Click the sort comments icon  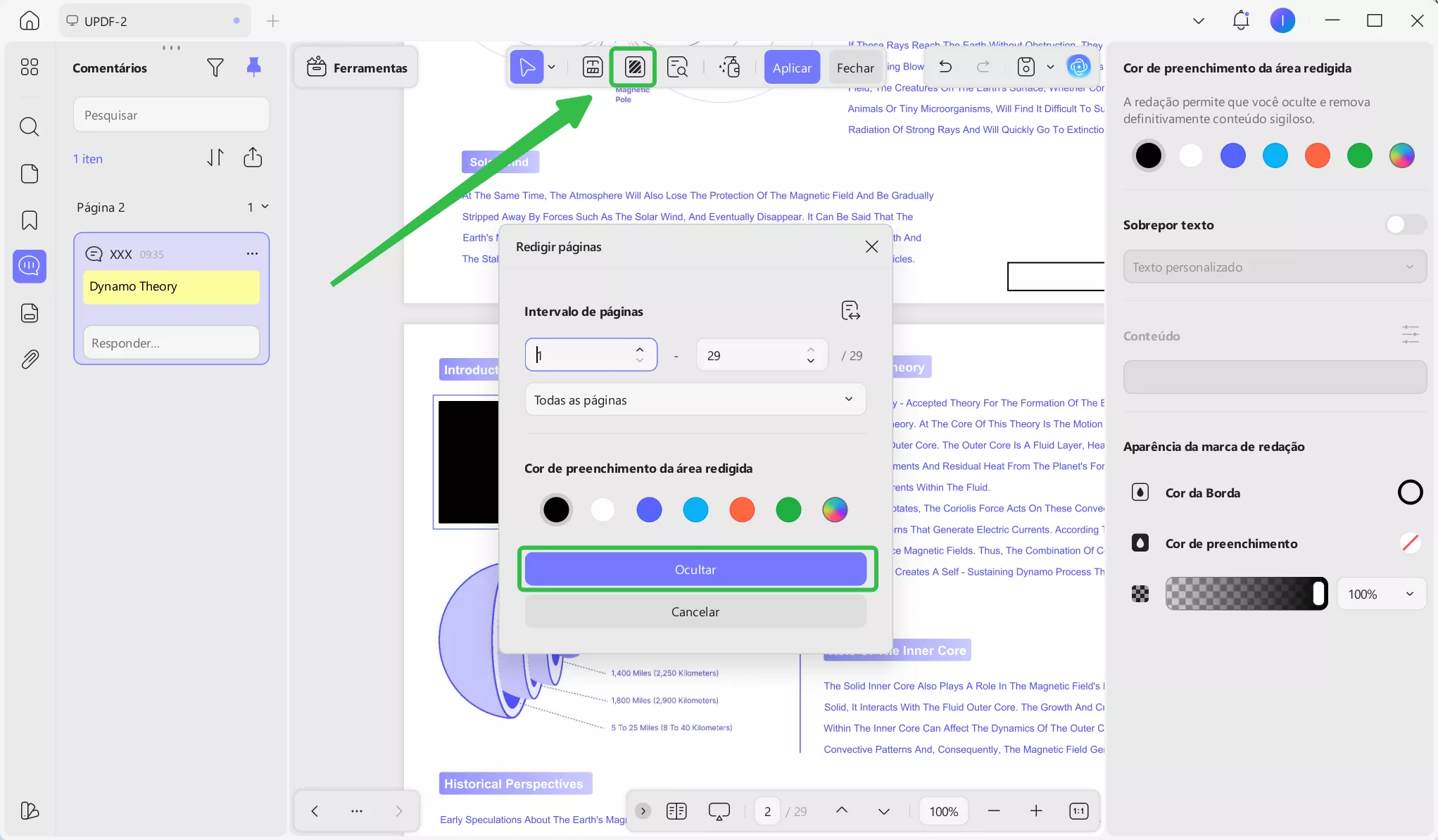click(215, 158)
